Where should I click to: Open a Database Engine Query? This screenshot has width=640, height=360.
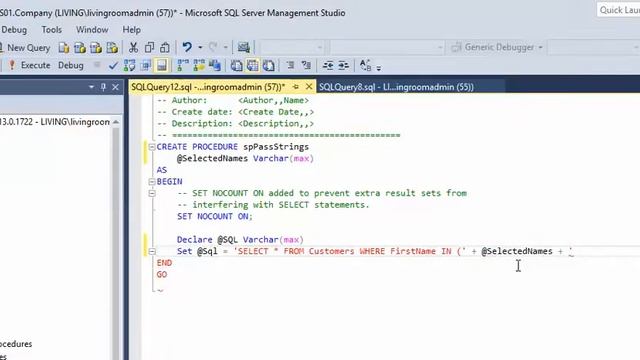[x=64, y=48]
